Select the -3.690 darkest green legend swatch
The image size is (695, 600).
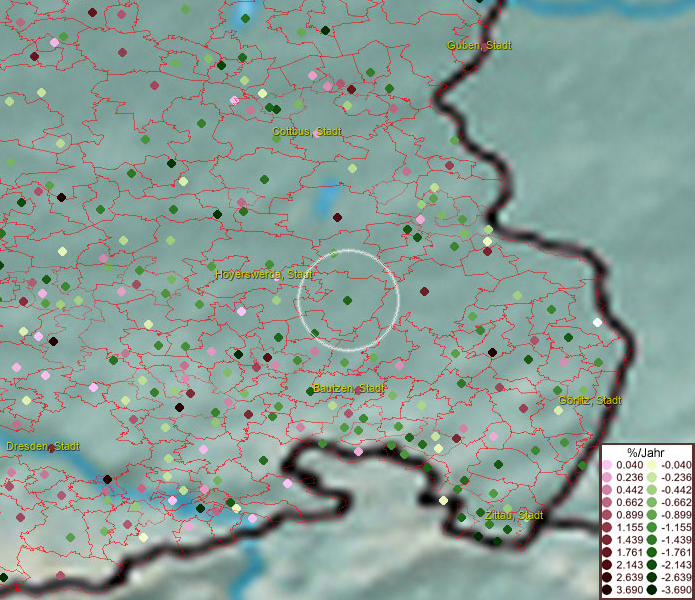(x=652, y=590)
